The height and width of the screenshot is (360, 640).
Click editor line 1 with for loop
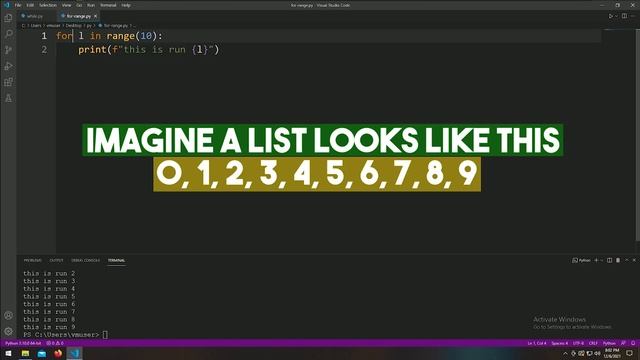(x=109, y=36)
